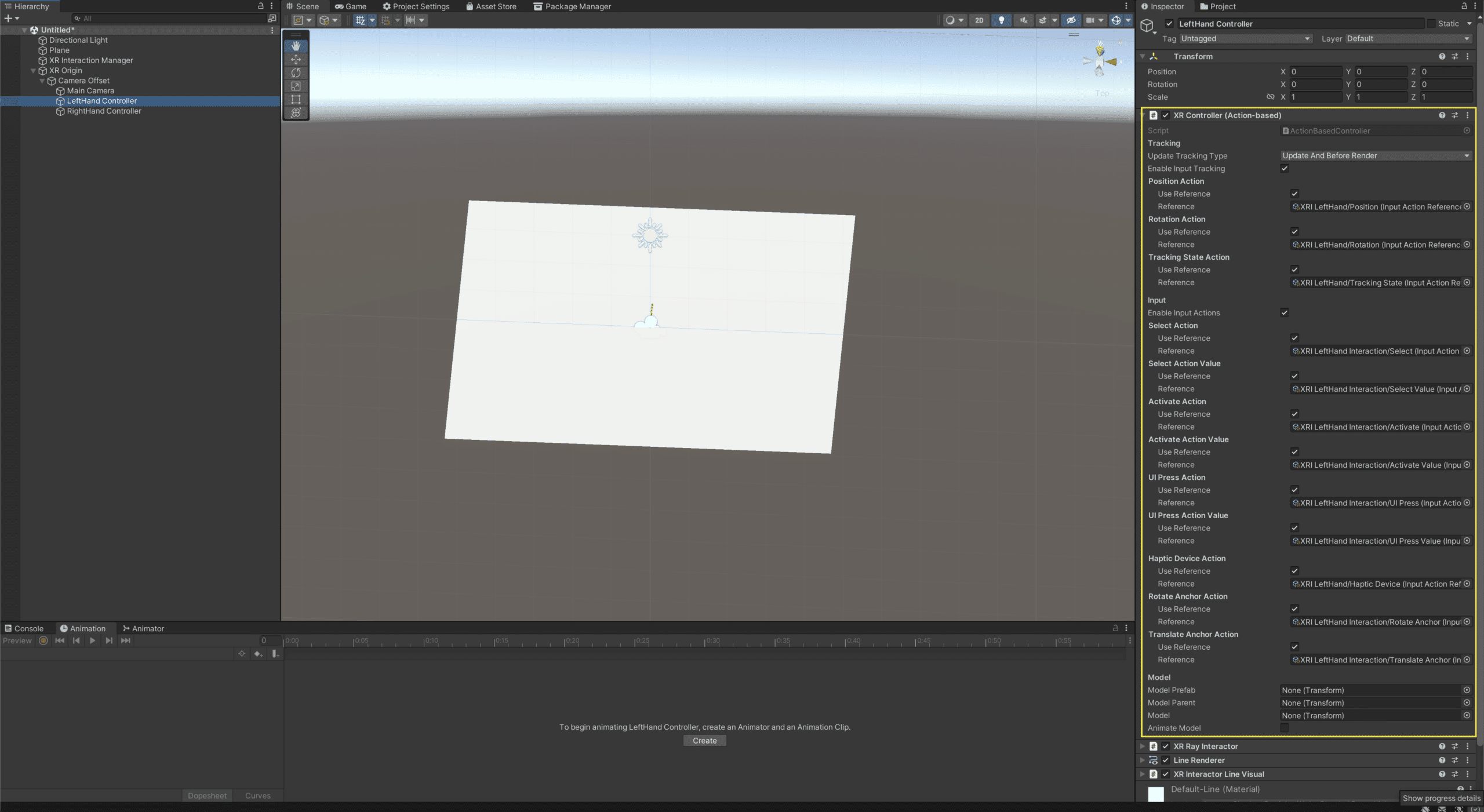Collapse Camera Offset in Hierarchy
Image resolution: width=1484 pixels, height=812 pixels.
(42, 81)
